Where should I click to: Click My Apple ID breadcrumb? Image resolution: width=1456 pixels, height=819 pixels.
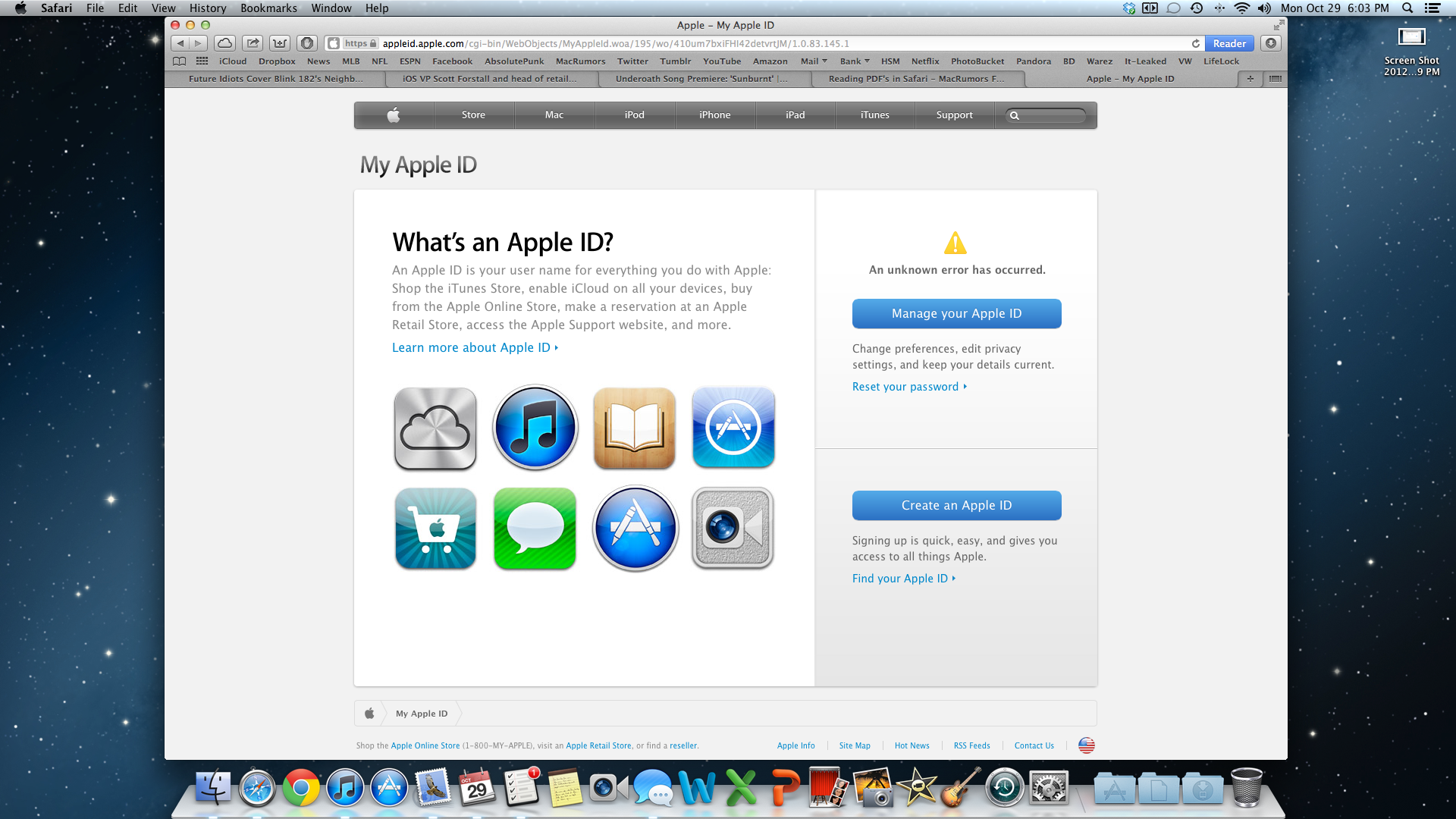point(422,714)
